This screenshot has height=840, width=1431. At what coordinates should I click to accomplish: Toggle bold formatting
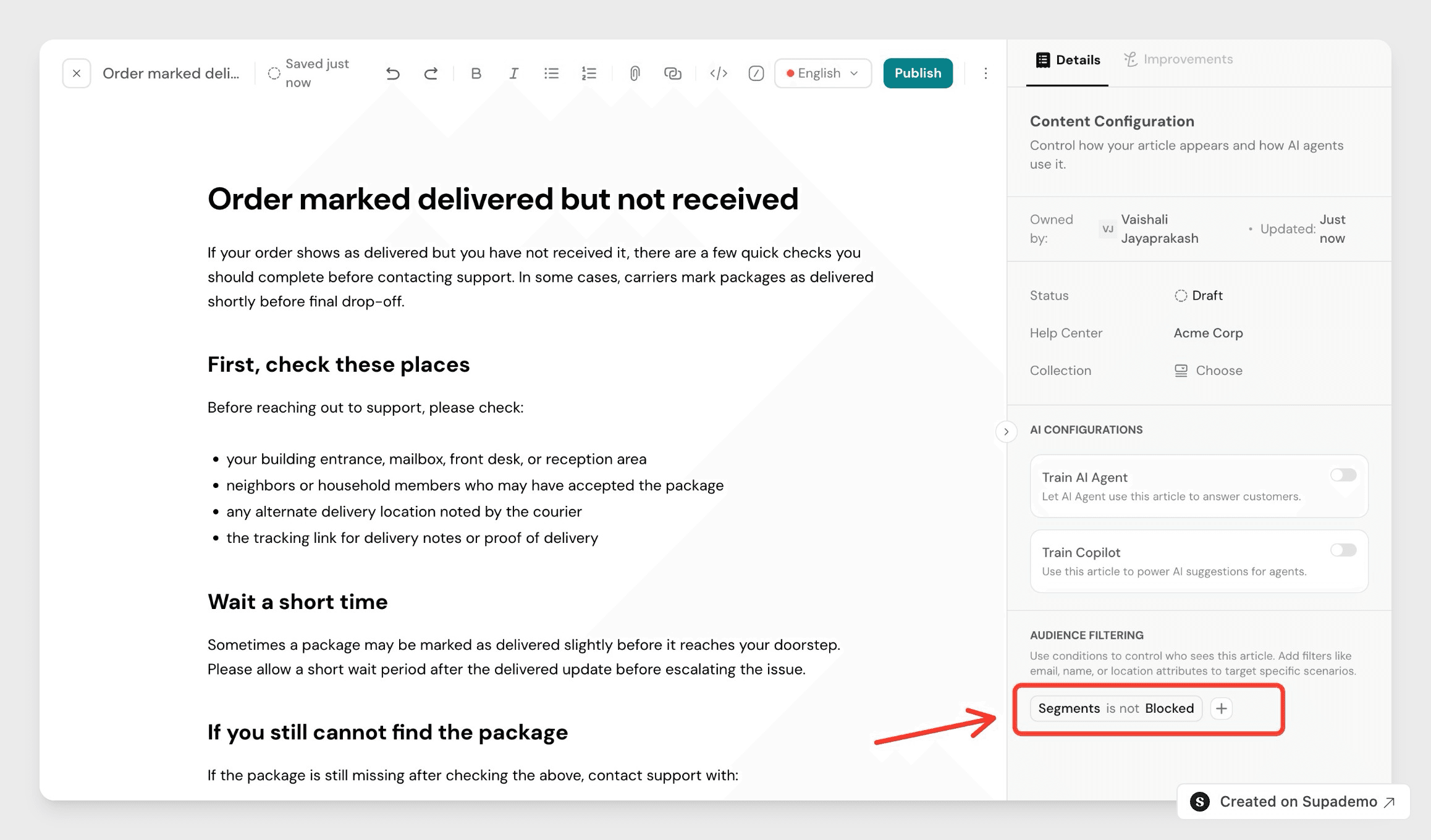click(476, 73)
